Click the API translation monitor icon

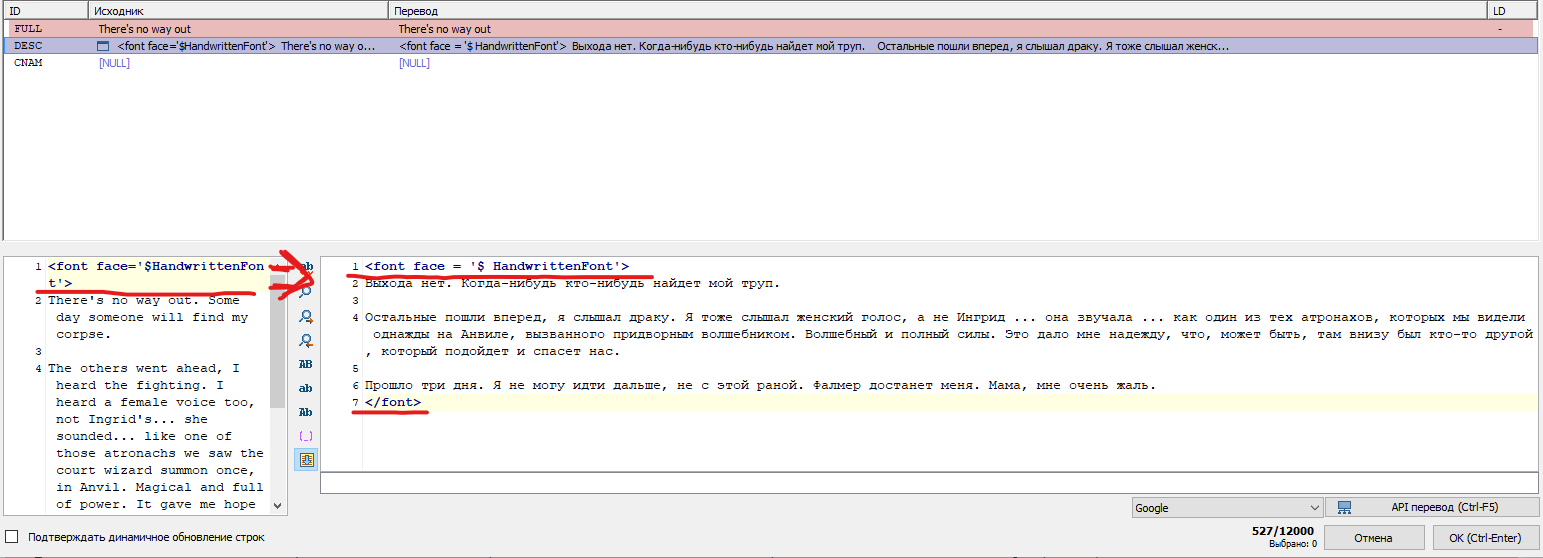1345,508
